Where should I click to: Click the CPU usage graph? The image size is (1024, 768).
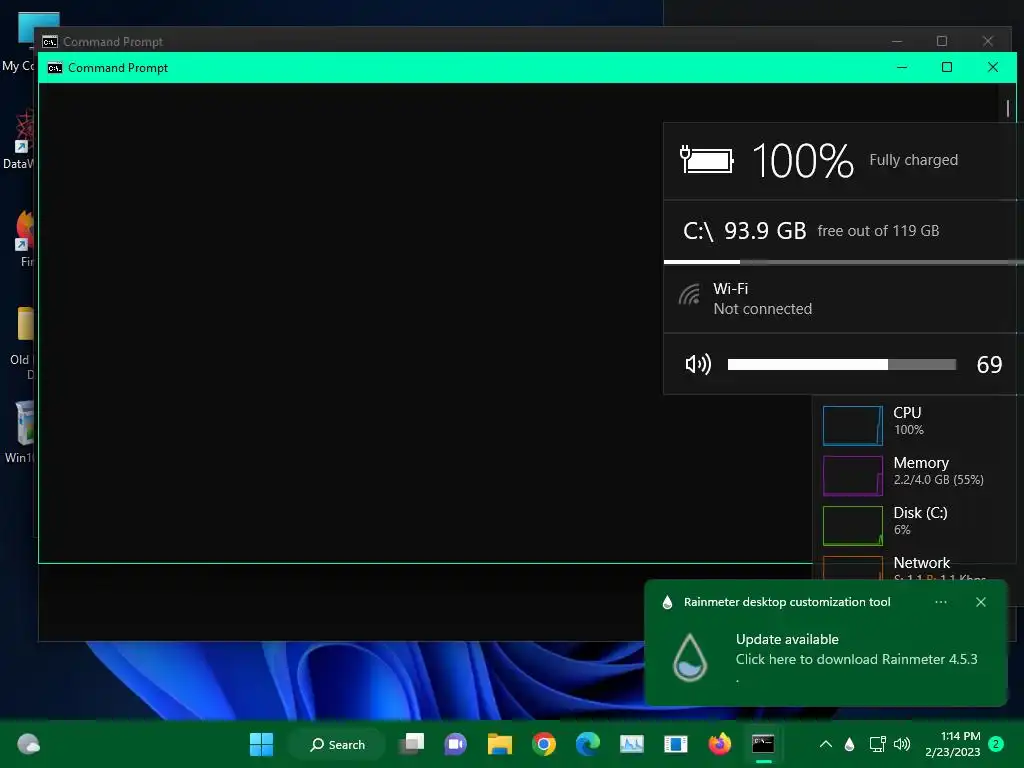pyautogui.click(x=853, y=425)
